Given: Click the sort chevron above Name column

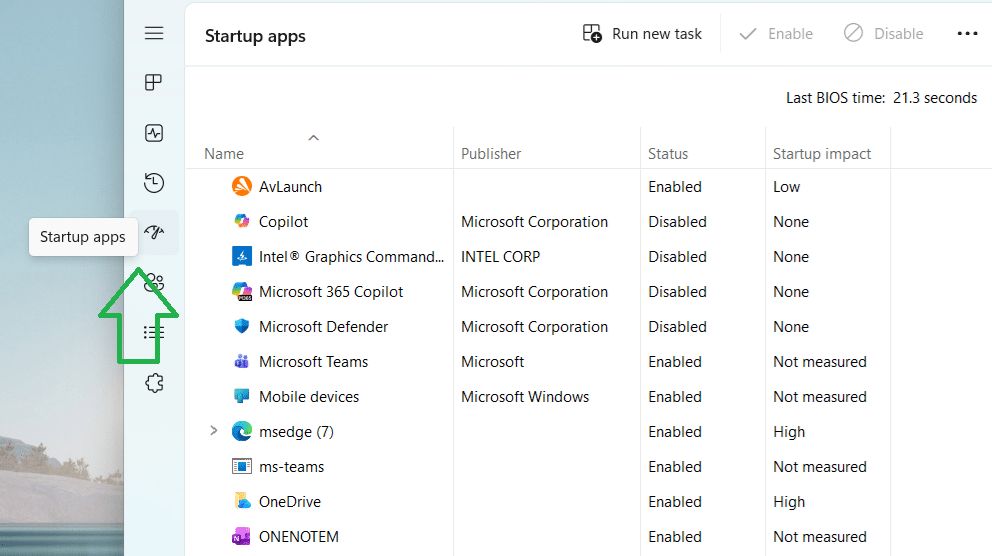Looking at the screenshot, I should point(313,138).
